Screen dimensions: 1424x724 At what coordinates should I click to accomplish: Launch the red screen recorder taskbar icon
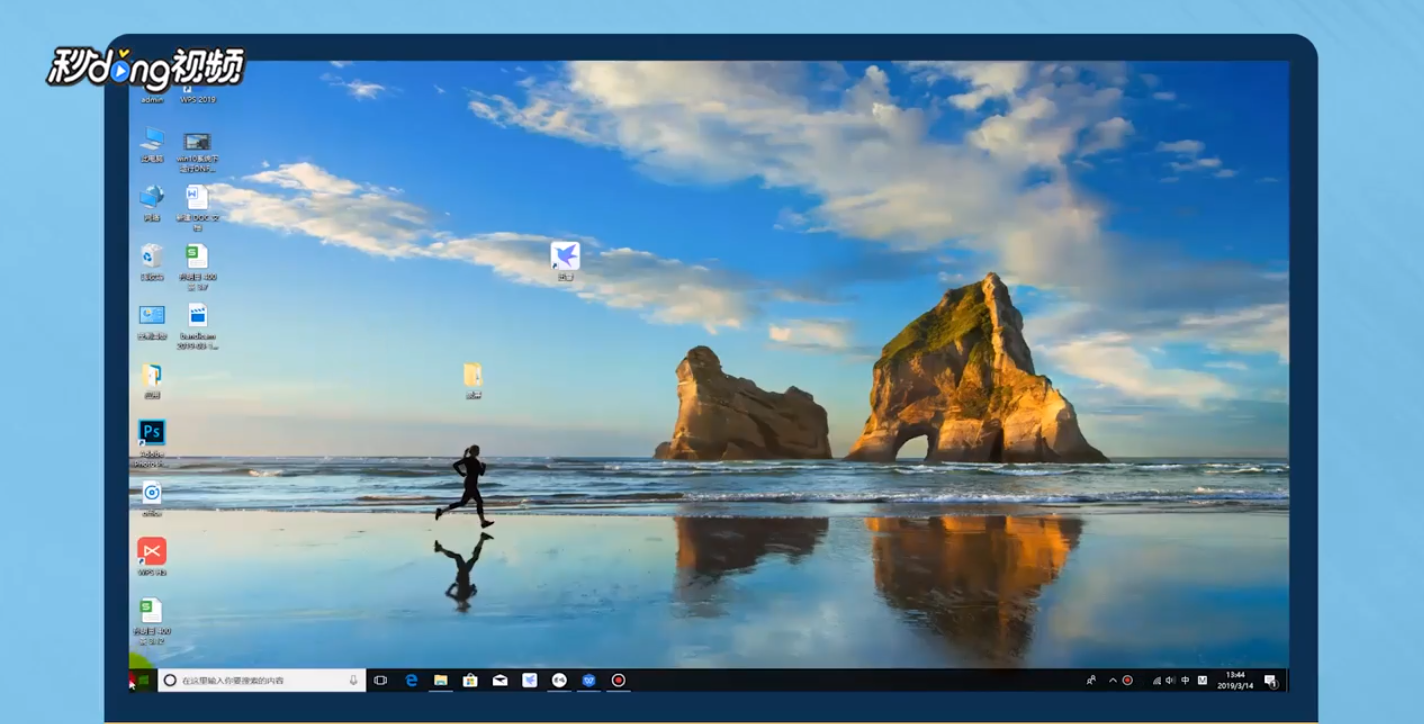[x=620, y=679]
